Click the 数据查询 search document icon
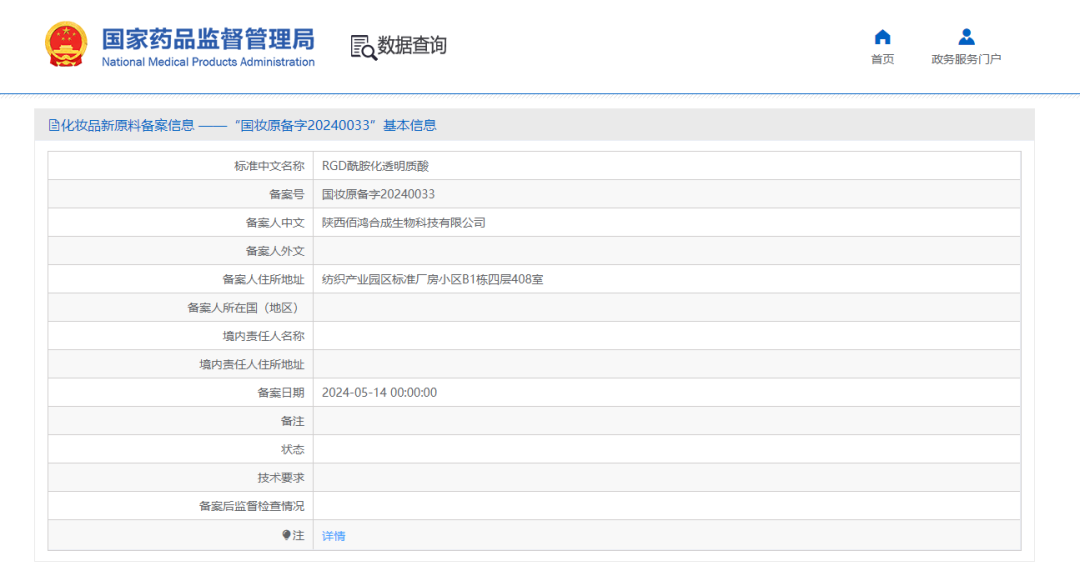 364,48
